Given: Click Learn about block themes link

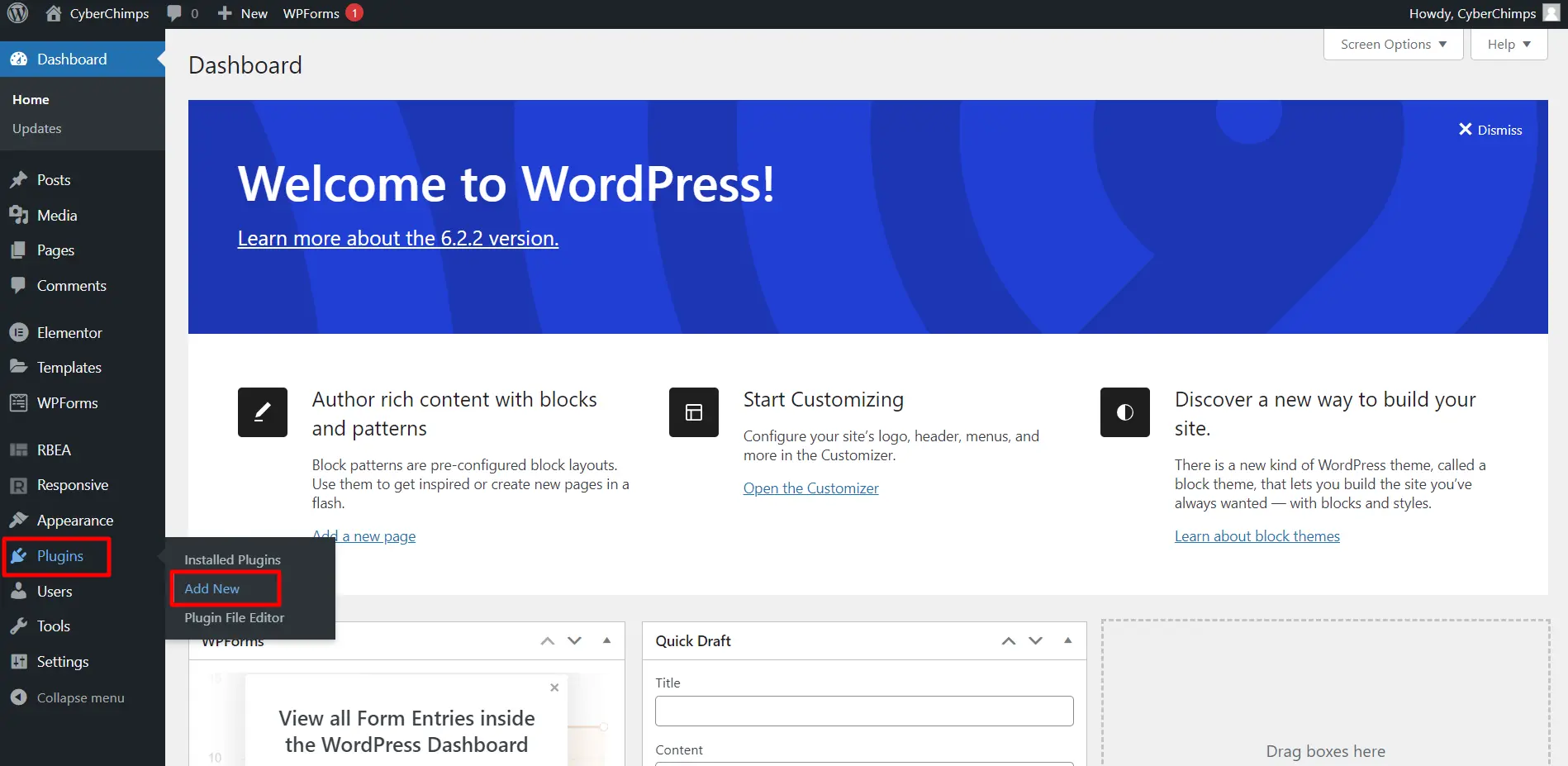Looking at the screenshot, I should point(1257,535).
